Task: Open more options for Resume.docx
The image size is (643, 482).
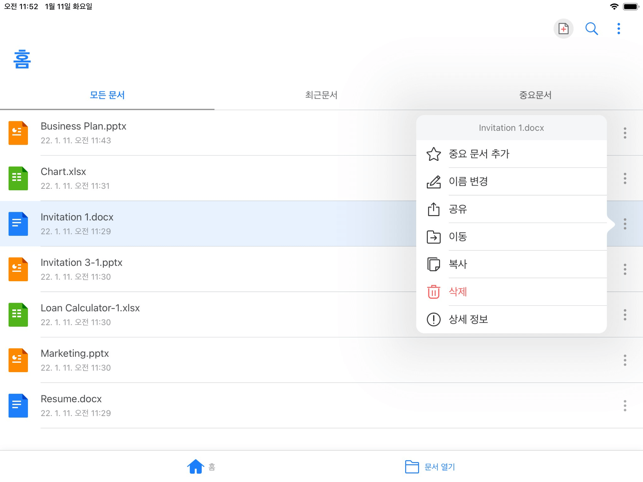Action: [x=625, y=406]
